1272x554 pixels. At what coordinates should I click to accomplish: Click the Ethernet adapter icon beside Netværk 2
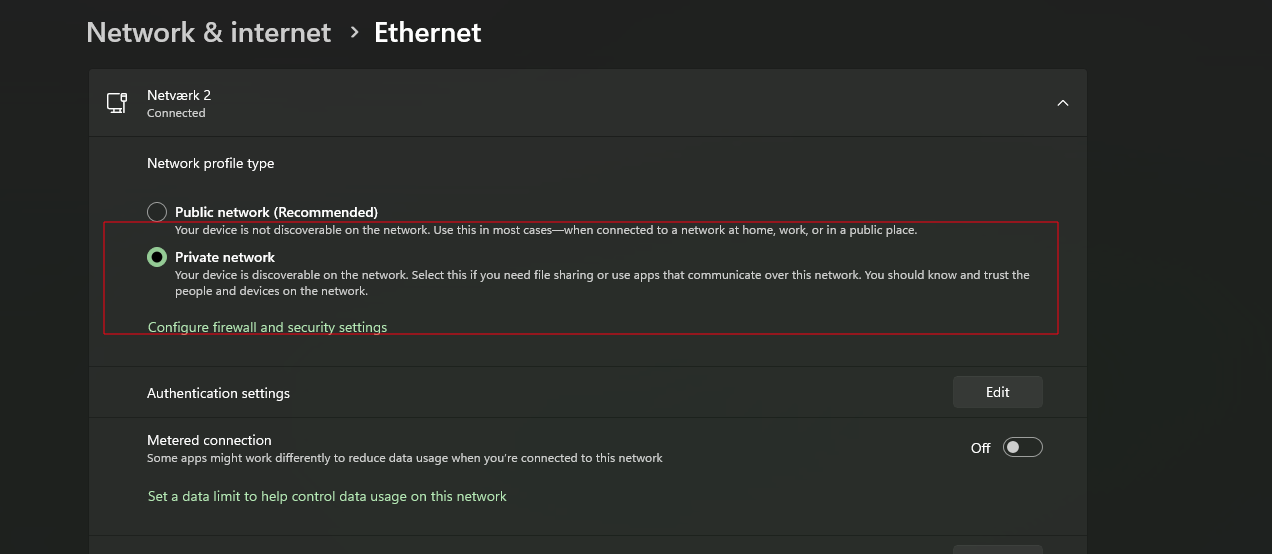click(117, 103)
